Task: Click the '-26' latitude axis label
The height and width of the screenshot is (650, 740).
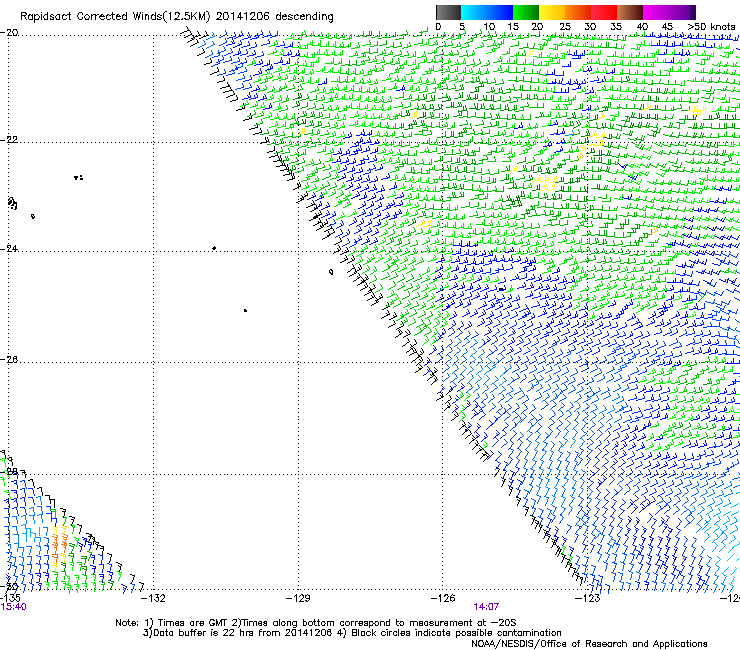Action: click(10, 360)
